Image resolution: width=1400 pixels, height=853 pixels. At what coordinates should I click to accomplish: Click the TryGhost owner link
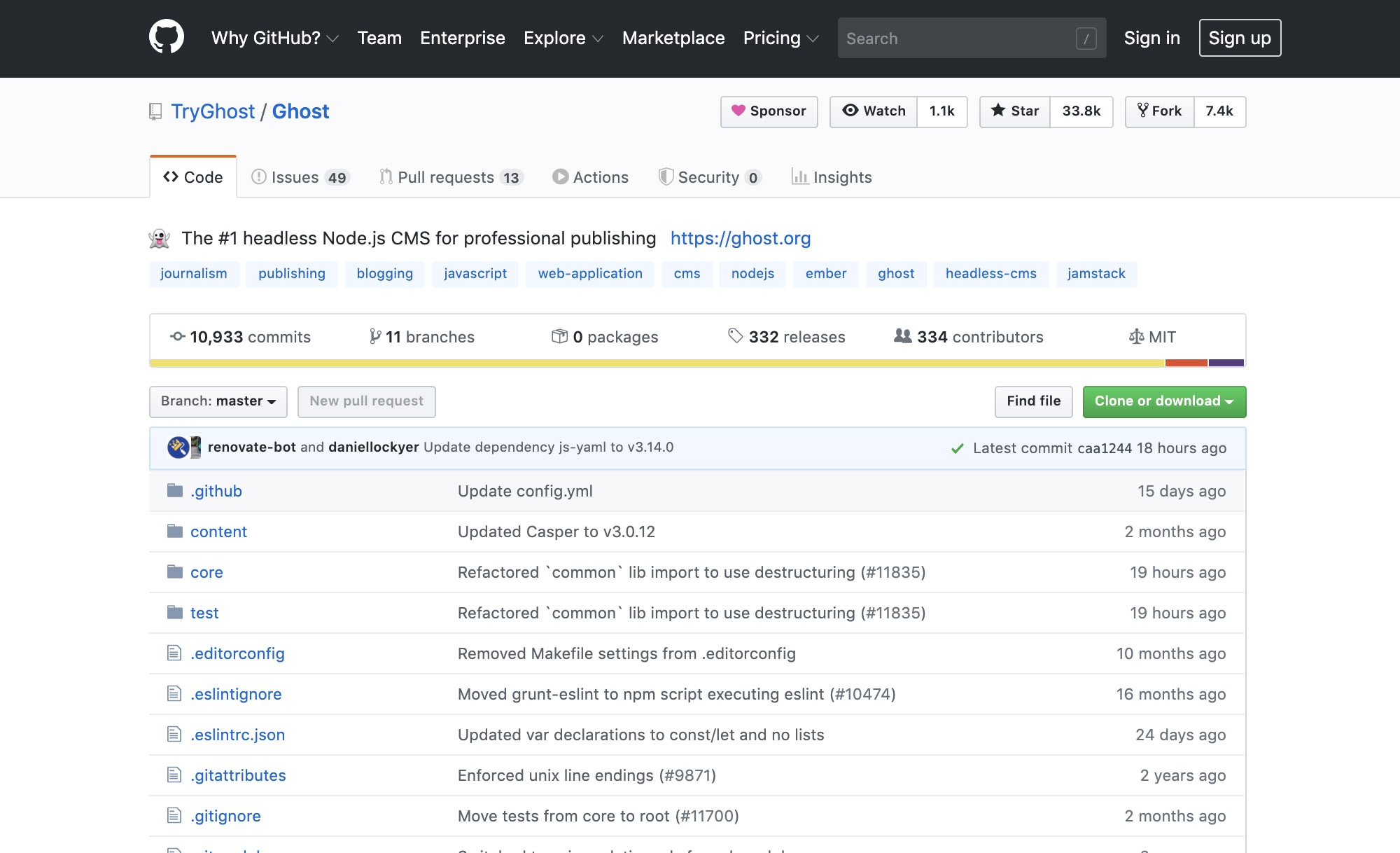pos(213,111)
